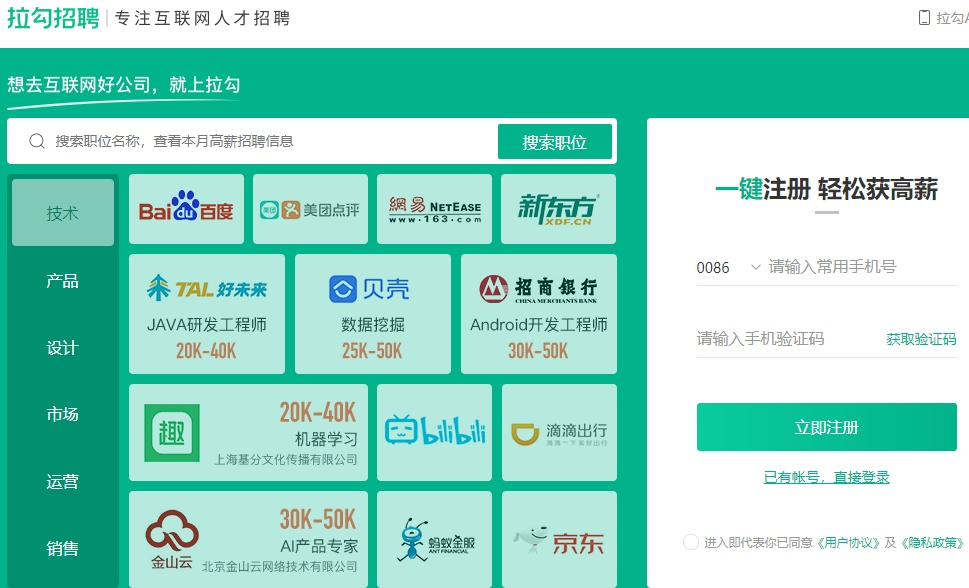Click the 20K-40K salary under JAVA研发工程师
This screenshot has width=969, height=588.
click(206, 351)
